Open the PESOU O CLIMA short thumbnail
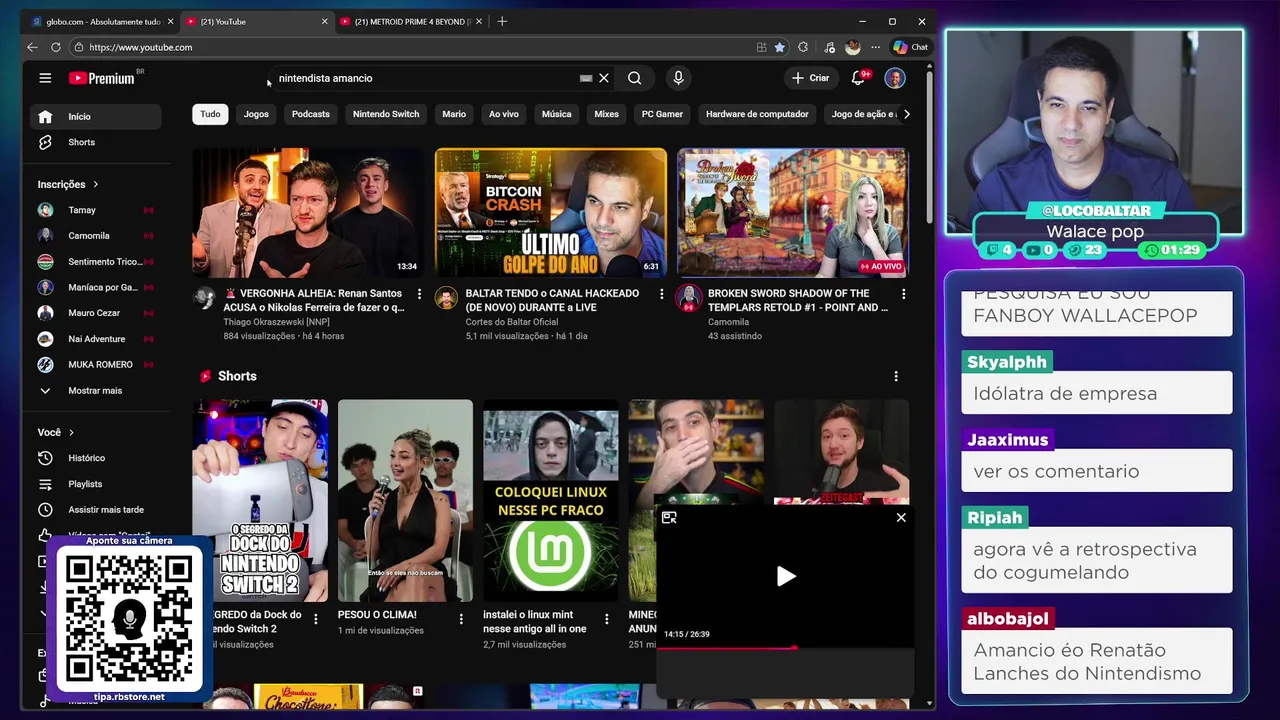 (405, 500)
